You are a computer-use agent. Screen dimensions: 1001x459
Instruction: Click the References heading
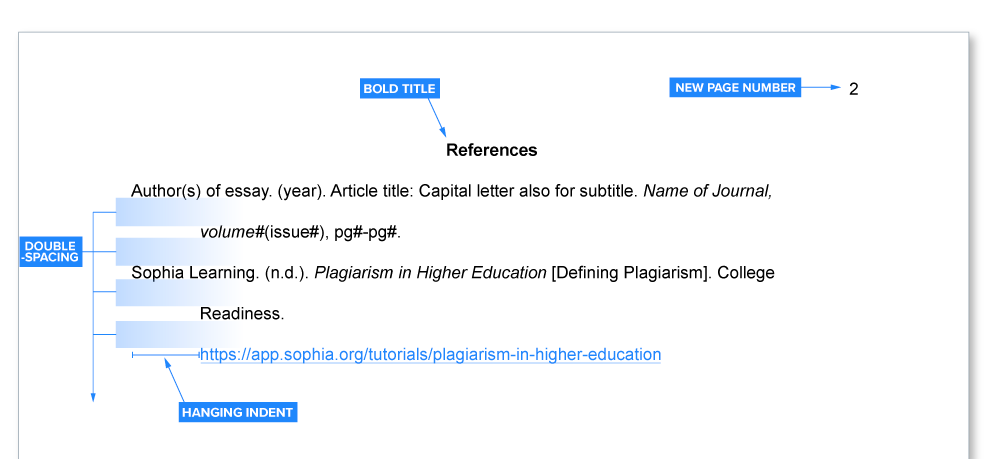[492, 150]
